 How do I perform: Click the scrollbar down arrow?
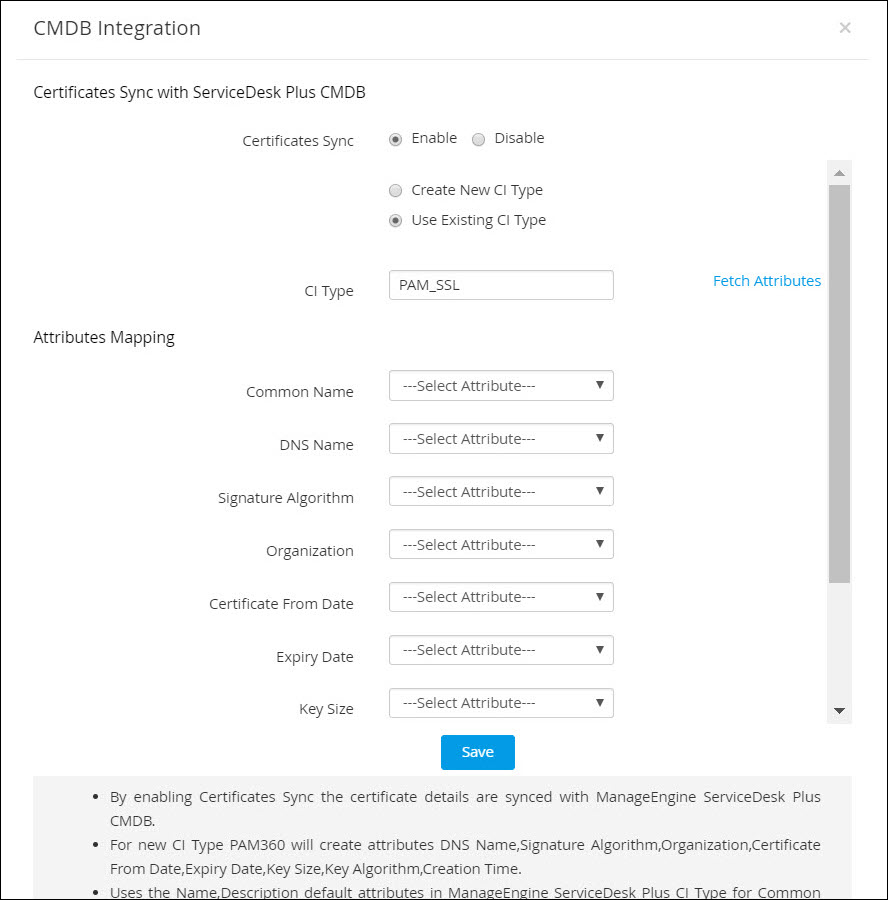pos(839,711)
